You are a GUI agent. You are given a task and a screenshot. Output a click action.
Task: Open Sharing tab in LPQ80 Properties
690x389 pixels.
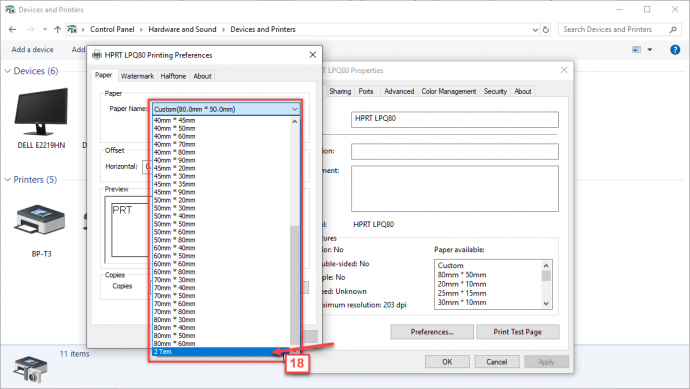click(340, 91)
